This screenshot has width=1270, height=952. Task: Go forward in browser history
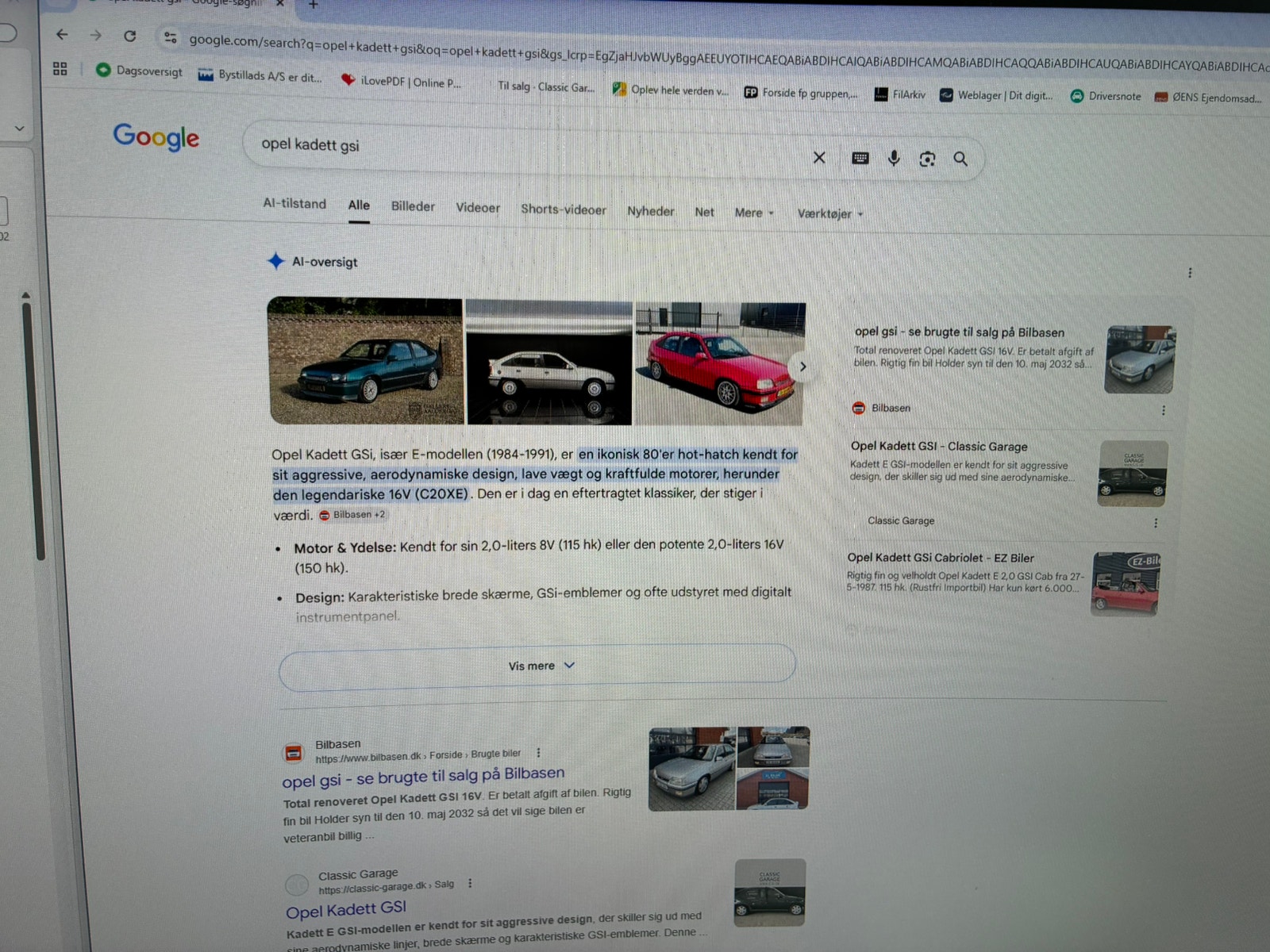96,35
